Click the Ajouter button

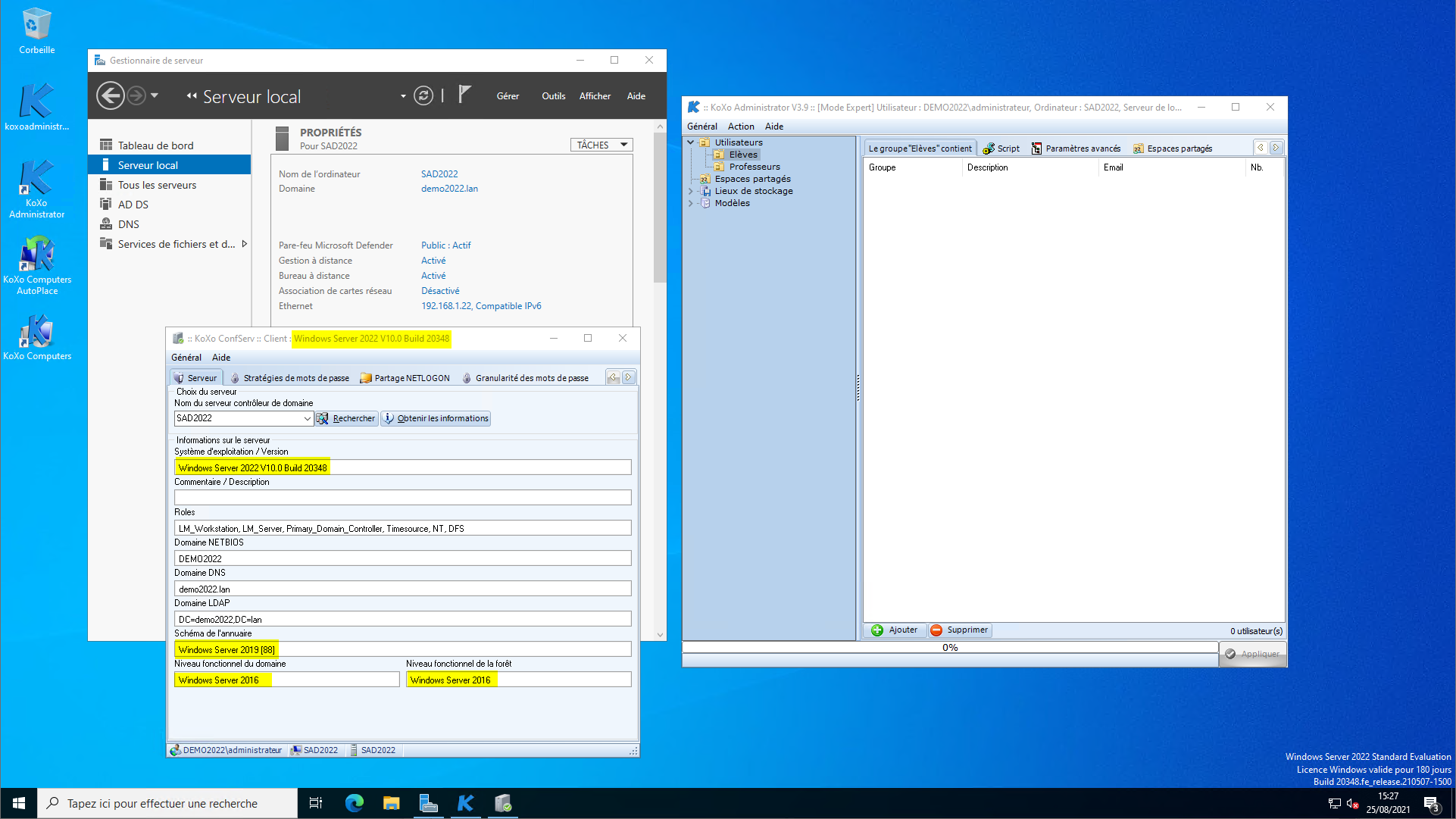(895, 630)
